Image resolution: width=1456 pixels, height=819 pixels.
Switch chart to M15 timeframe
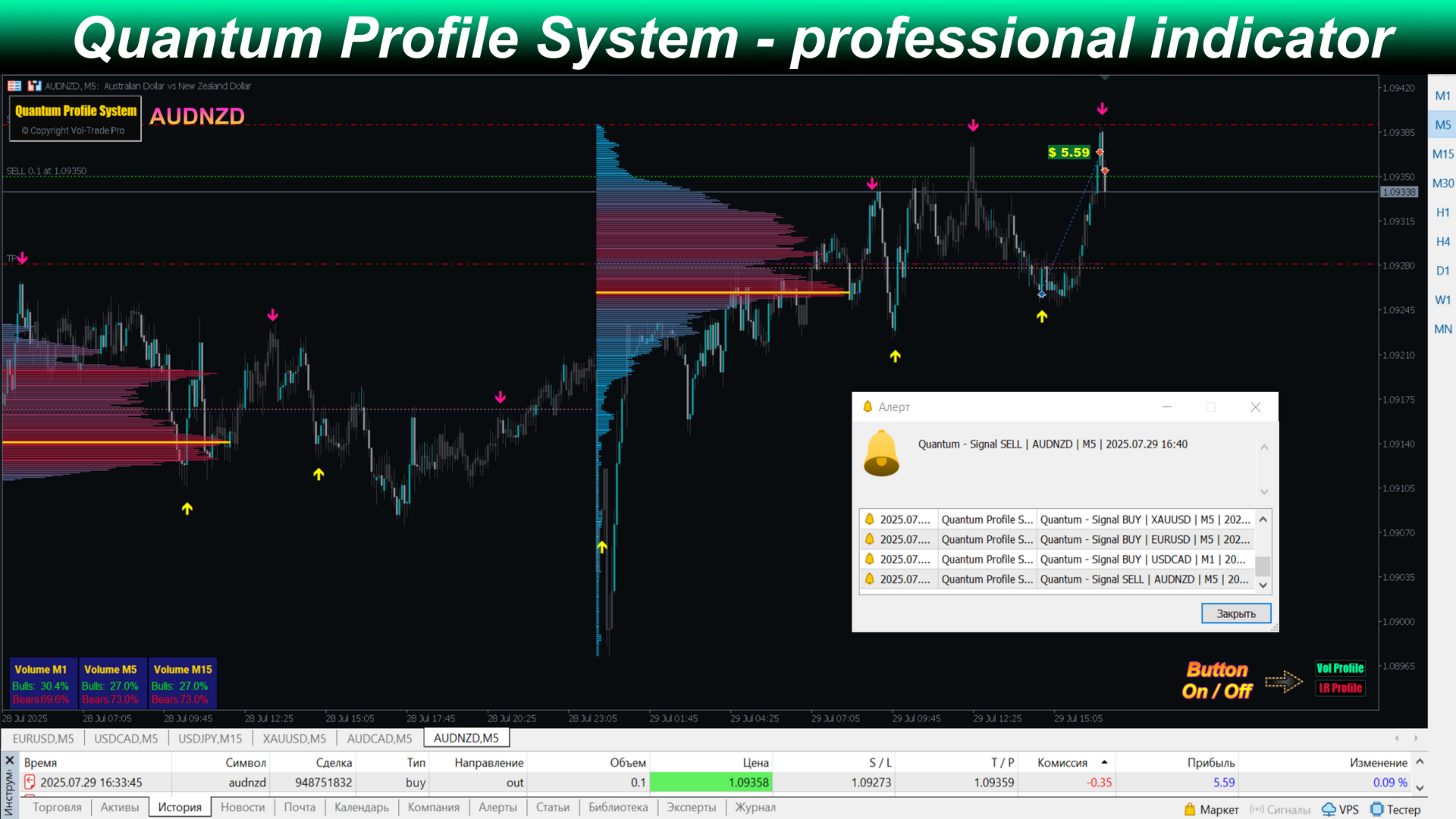(1442, 154)
